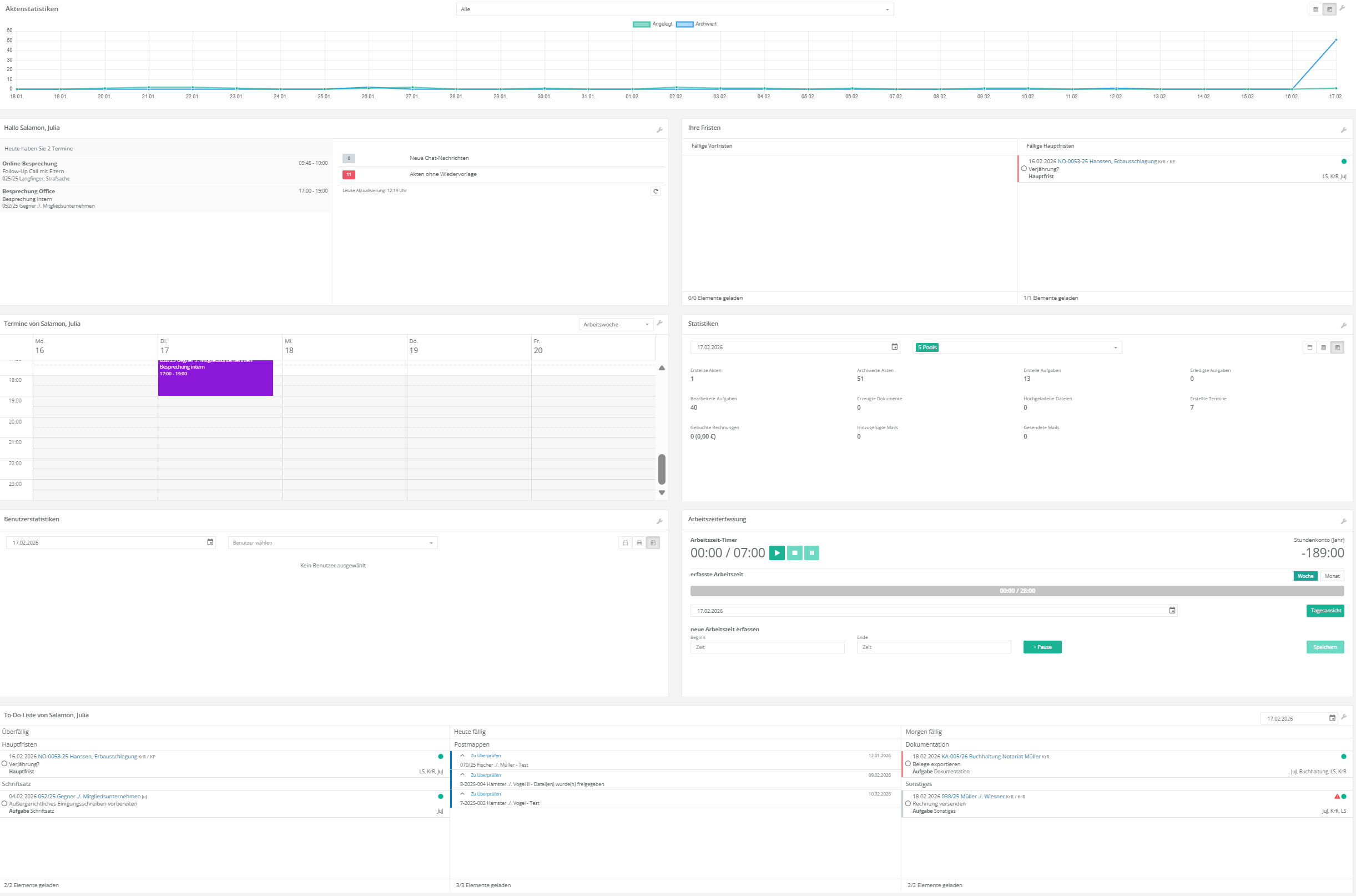Check off Rechnung versenden task
Screen dimensions: 1356x896
tap(908, 803)
